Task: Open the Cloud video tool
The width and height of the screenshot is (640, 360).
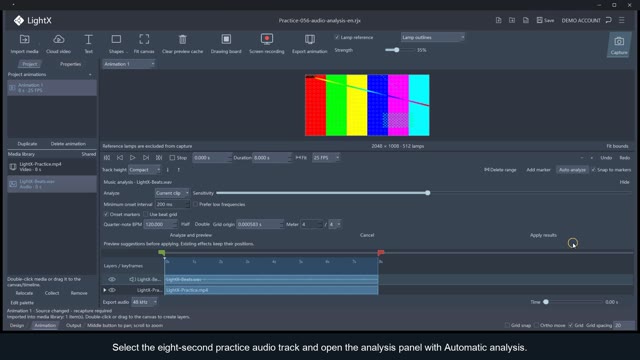Action: [58, 39]
